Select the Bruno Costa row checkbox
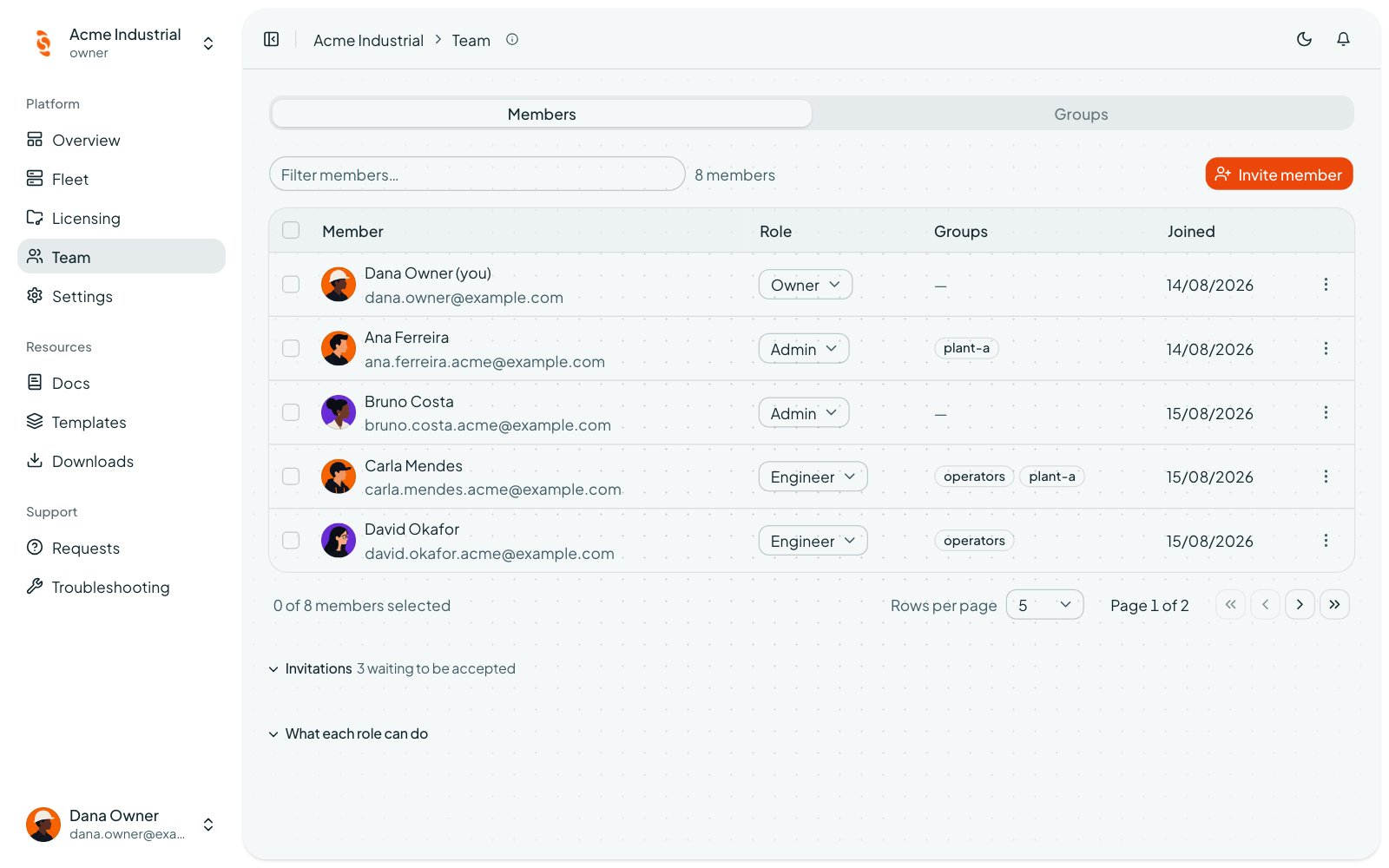This screenshot has width=1389, height=868. coord(291,412)
